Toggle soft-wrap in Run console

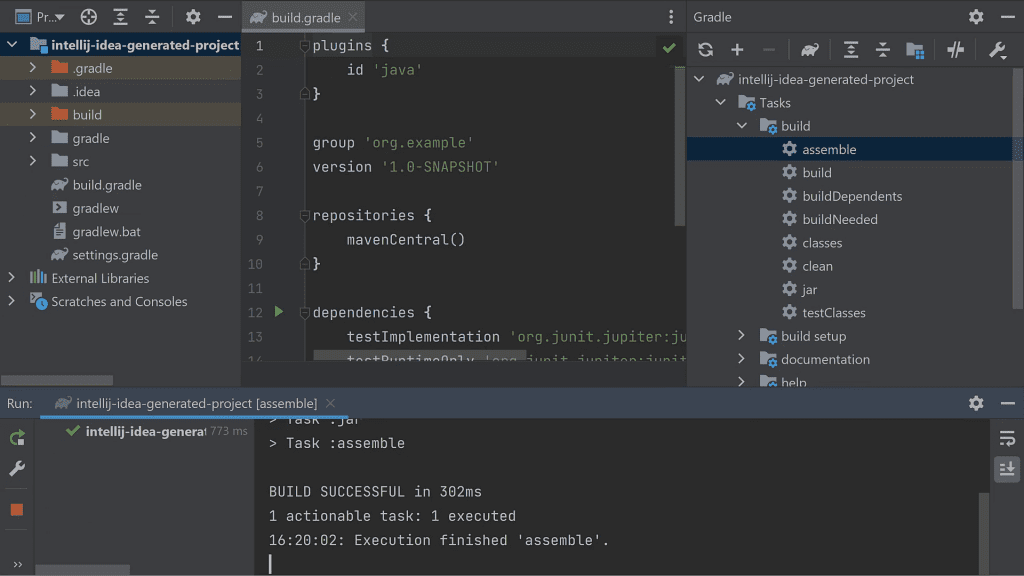[1006, 438]
